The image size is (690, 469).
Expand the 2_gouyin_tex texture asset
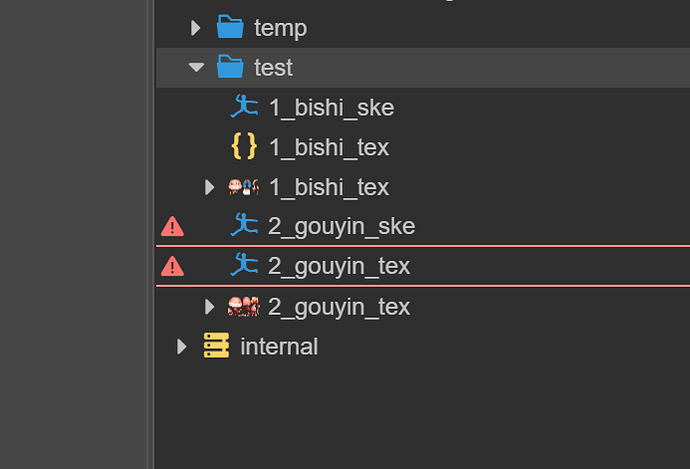[x=209, y=306]
